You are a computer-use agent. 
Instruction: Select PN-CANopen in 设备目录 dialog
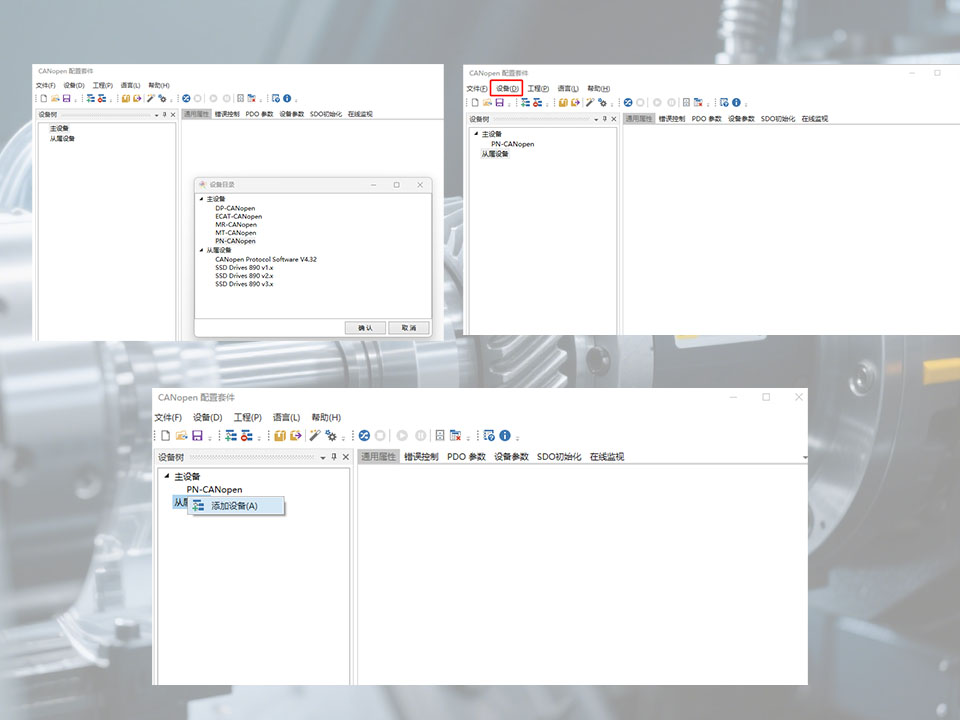click(x=235, y=241)
